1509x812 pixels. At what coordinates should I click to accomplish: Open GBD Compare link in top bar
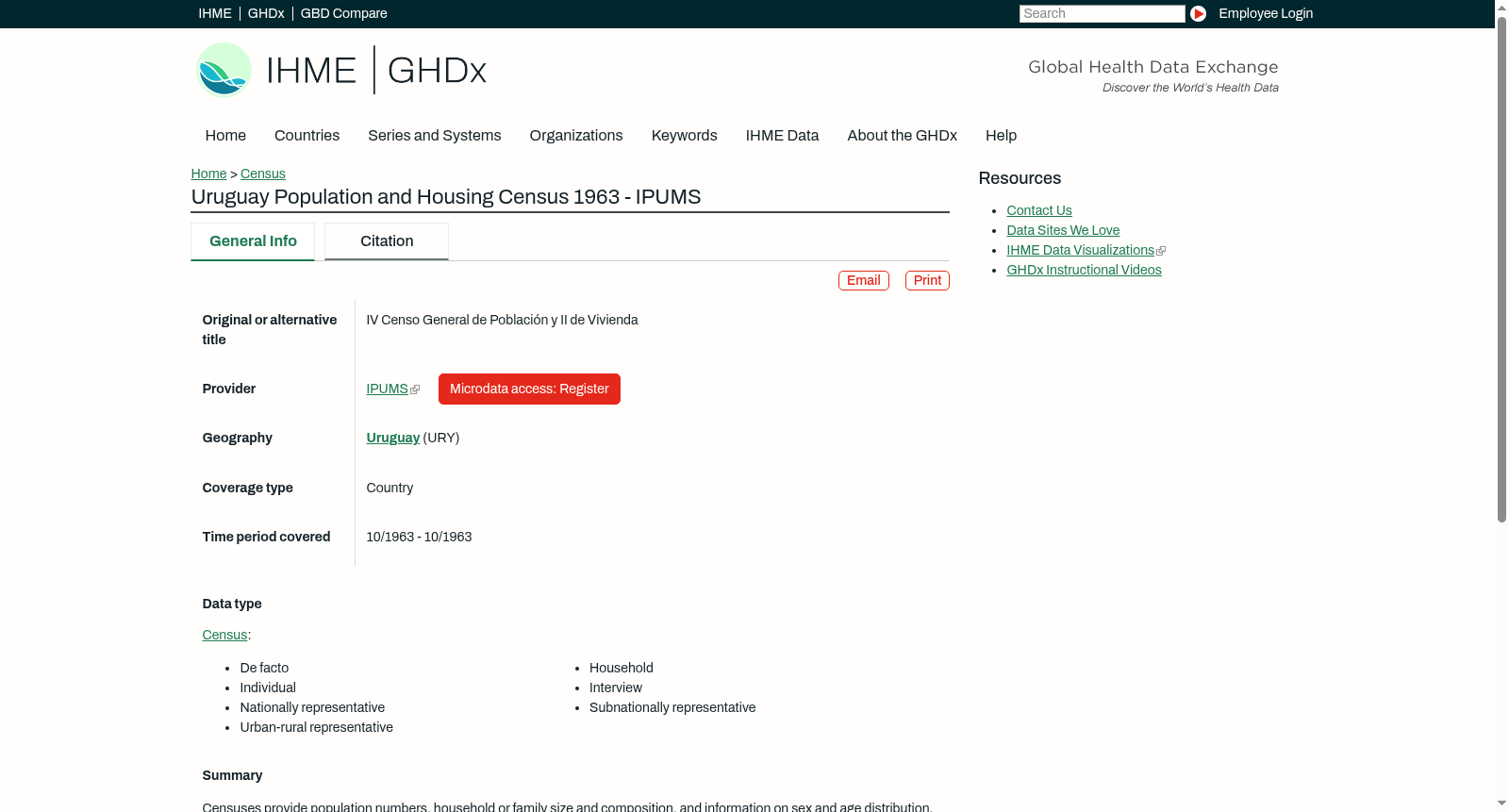pos(344,13)
